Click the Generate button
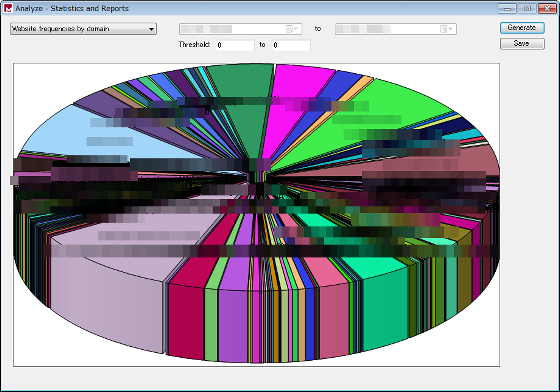This screenshot has height=392, width=560. pos(522,28)
